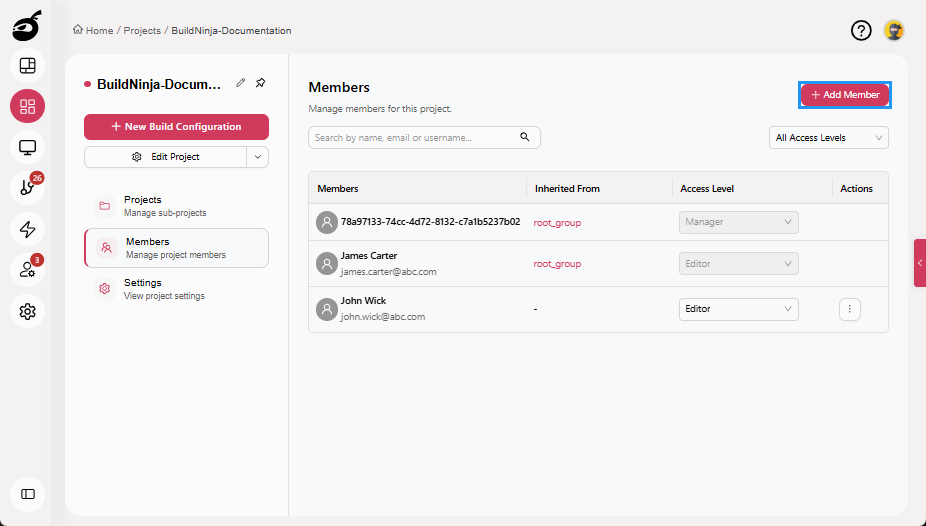Image resolution: width=926 pixels, height=526 pixels.
Task: Expand the red side panel arrow tab
Action: click(x=920, y=263)
